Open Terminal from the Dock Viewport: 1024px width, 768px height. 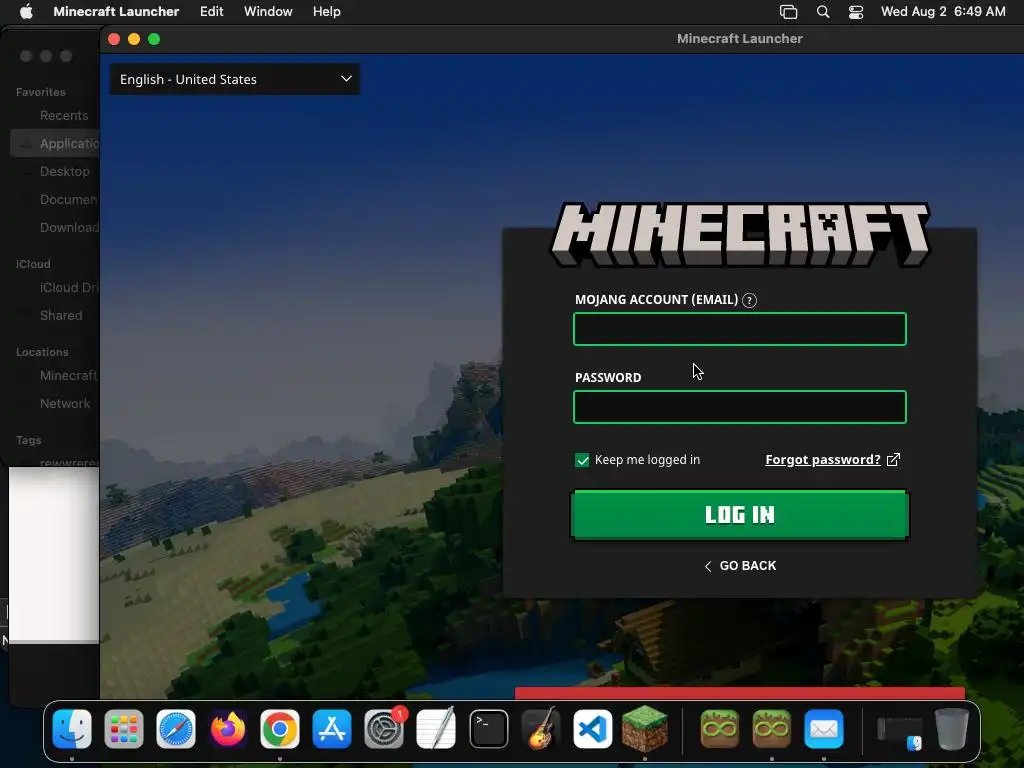pos(488,729)
